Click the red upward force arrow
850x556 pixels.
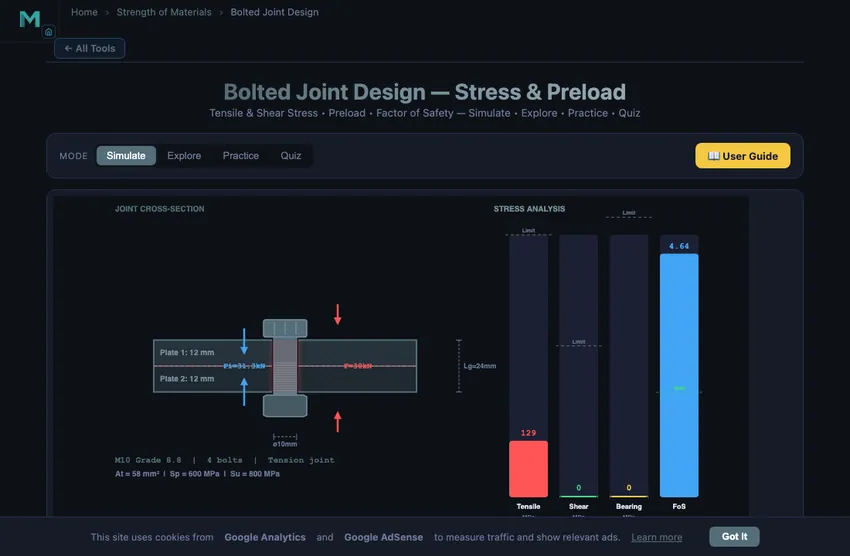[x=338, y=422]
